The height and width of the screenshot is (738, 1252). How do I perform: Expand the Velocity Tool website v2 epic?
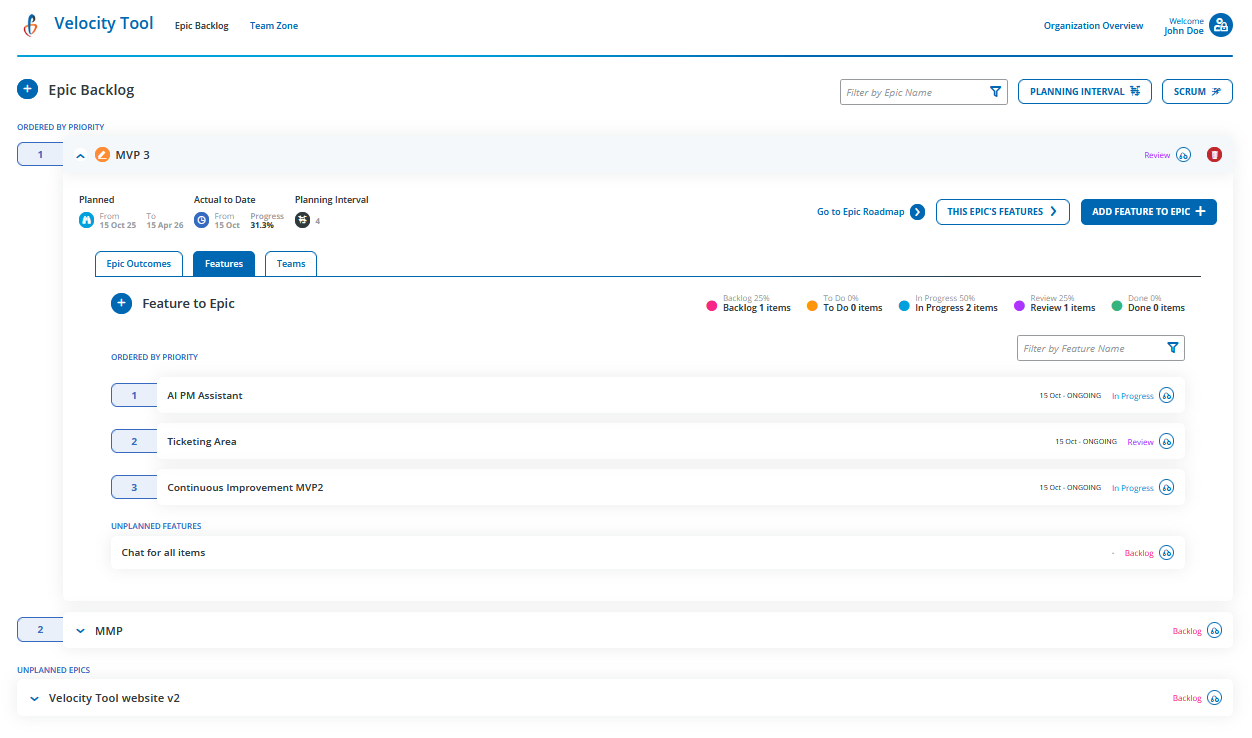point(34,697)
